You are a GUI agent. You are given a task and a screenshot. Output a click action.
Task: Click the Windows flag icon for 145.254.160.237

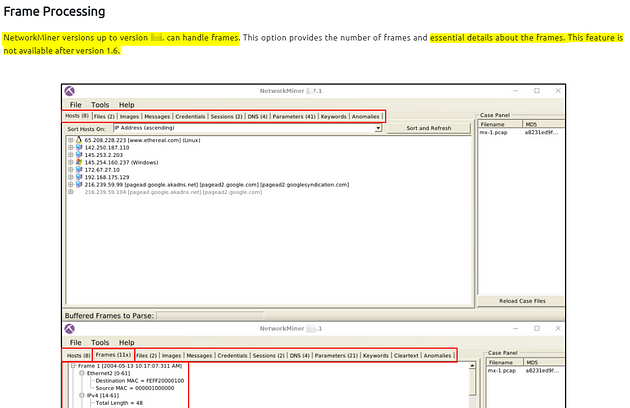(79, 162)
